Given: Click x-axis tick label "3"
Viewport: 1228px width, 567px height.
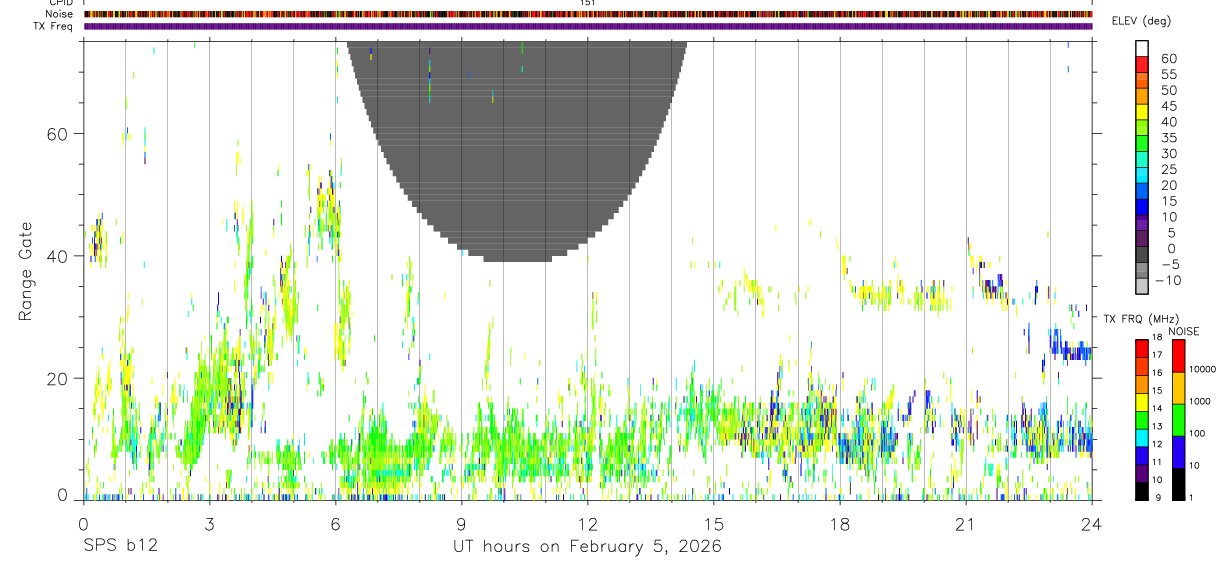Looking at the screenshot, I should pos(209,523).
